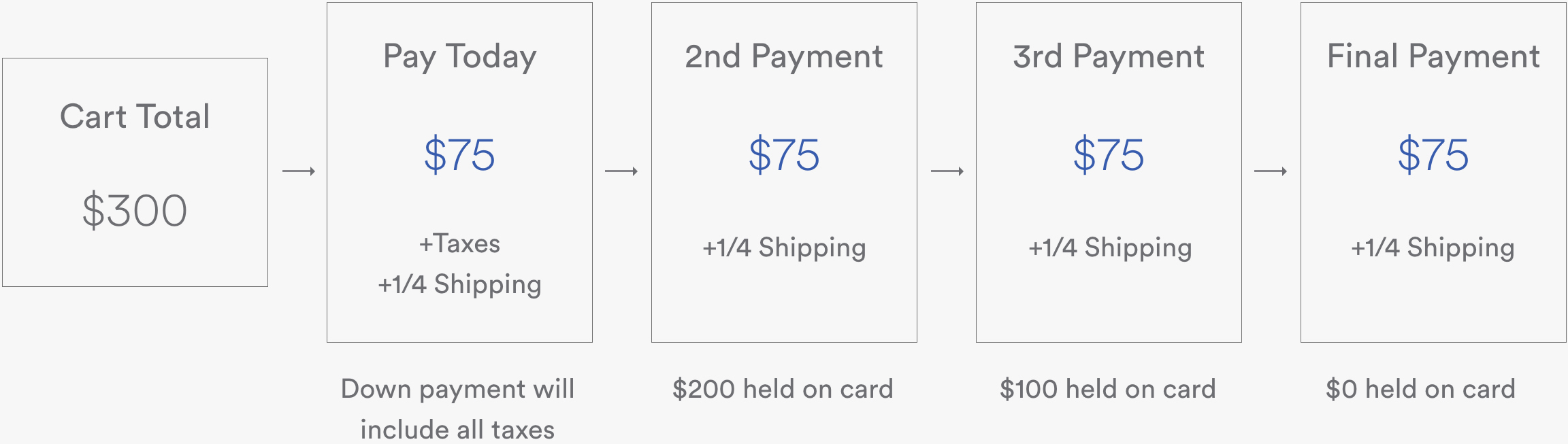
Task: Click the arrow between Pay Today and 2nd Payment
Action: click(x=621, y=171)
